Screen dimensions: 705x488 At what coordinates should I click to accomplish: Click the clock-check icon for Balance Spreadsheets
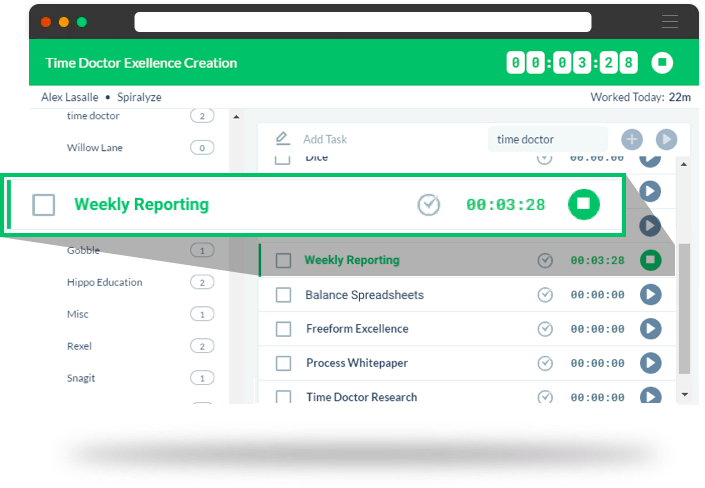pyautogui.click(x=545, y=295)
